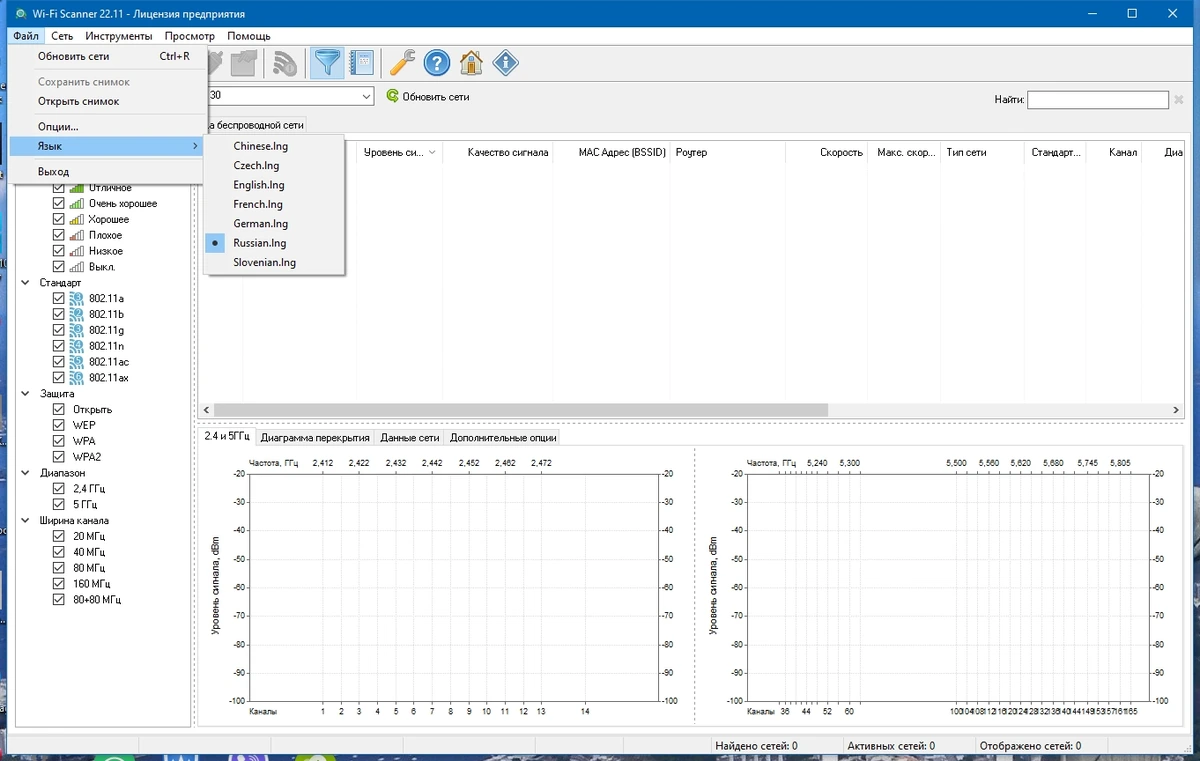
Task: Click the signal bars icon beside Плохое
Action: (77, 235)
